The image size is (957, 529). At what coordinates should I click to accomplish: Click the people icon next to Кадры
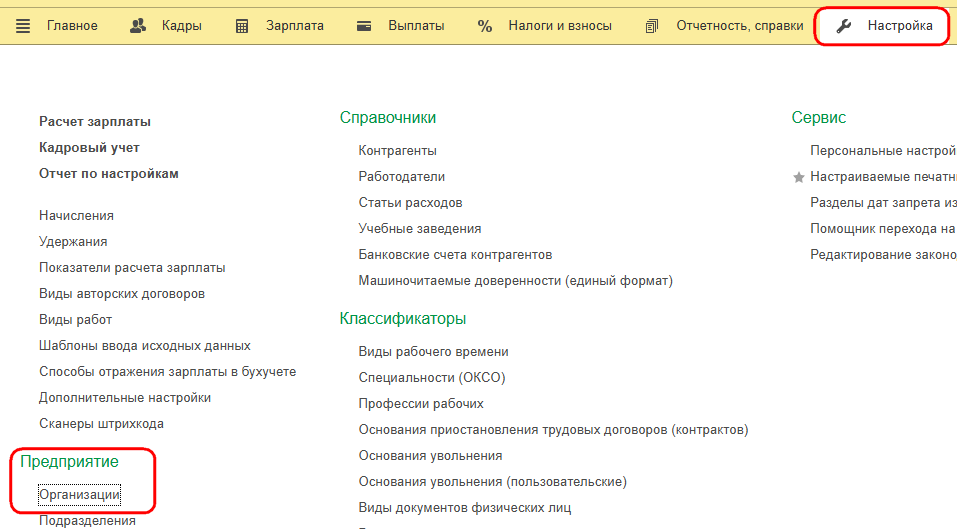tap(138, 26)
